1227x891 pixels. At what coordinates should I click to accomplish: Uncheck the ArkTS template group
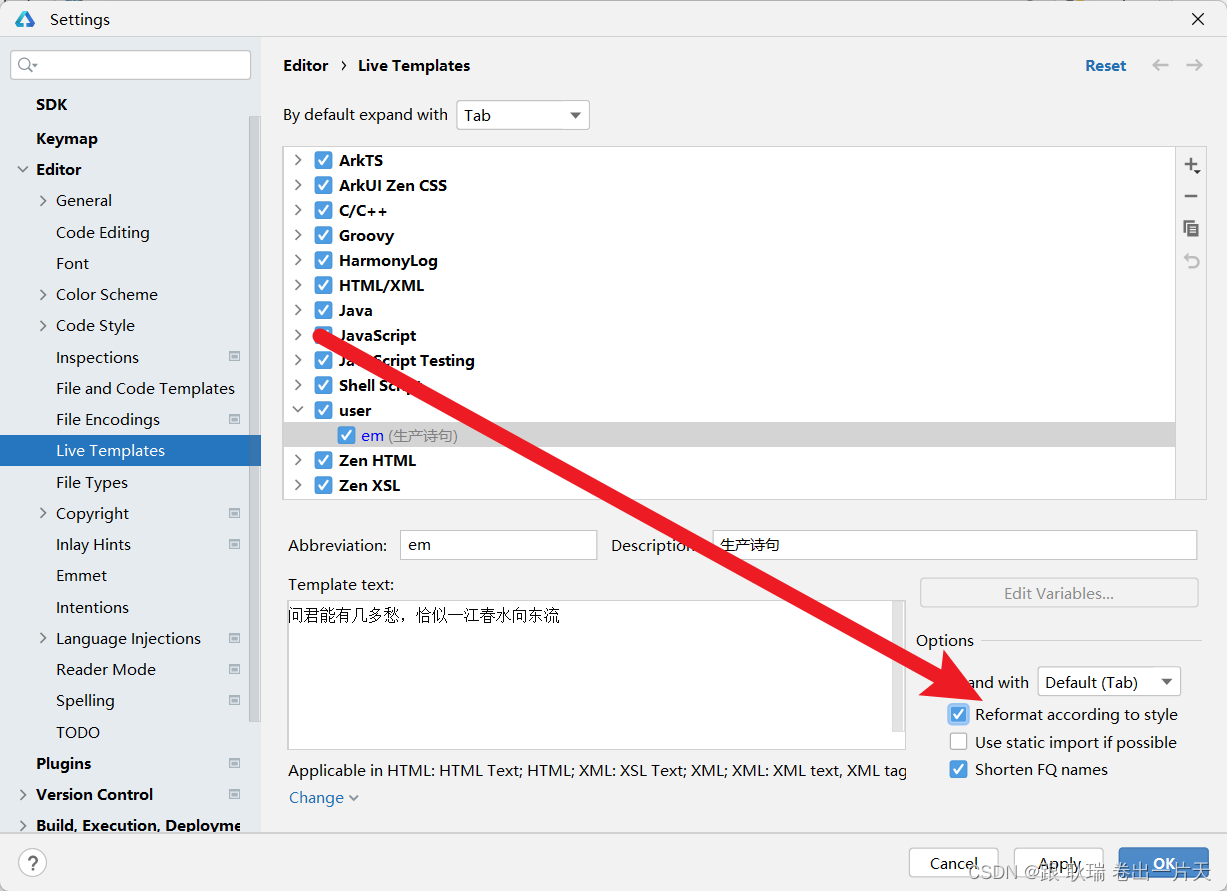pyautogui.click(x=323, y=160)
